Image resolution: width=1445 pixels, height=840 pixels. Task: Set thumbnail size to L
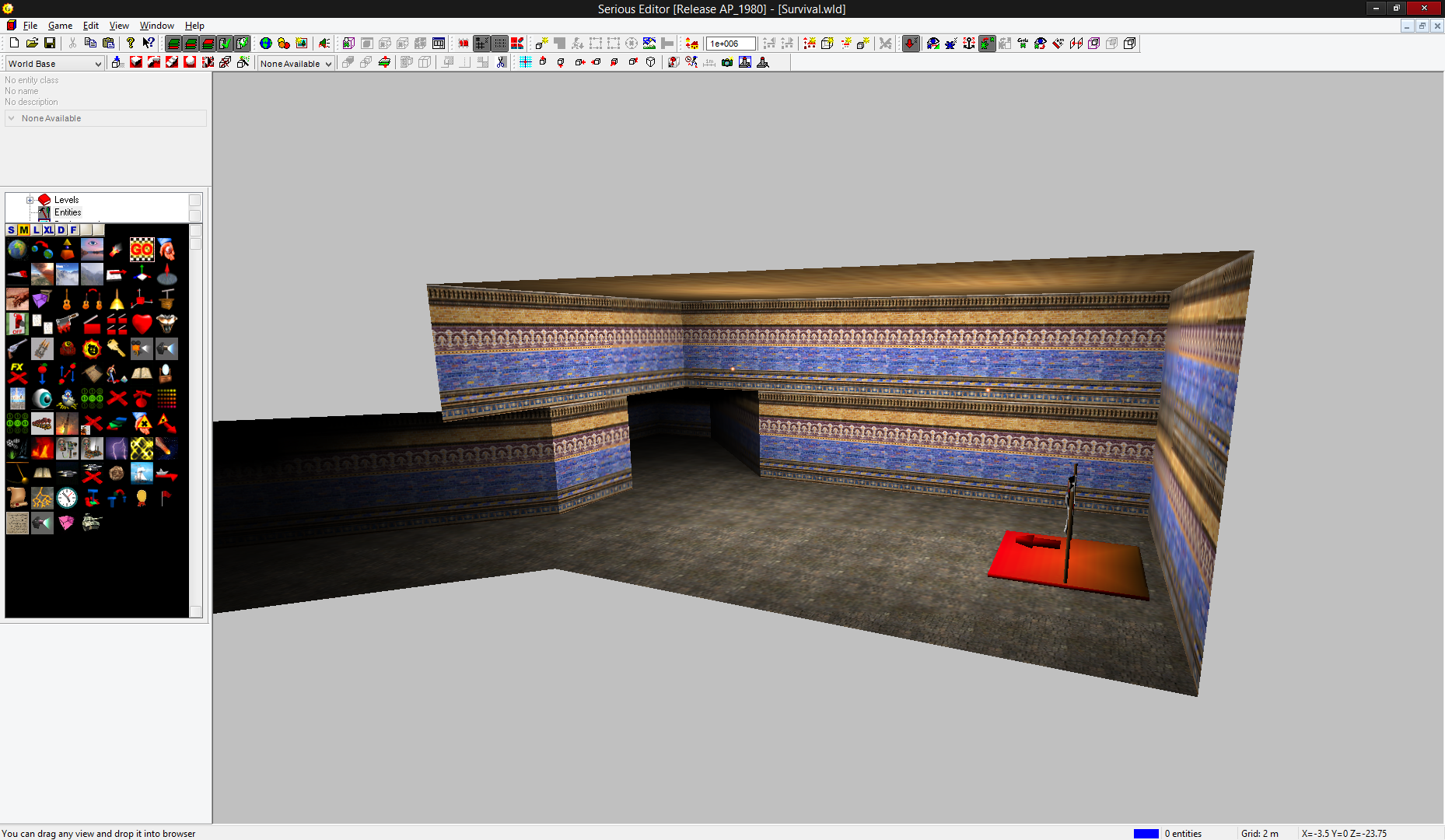(36, 229)
